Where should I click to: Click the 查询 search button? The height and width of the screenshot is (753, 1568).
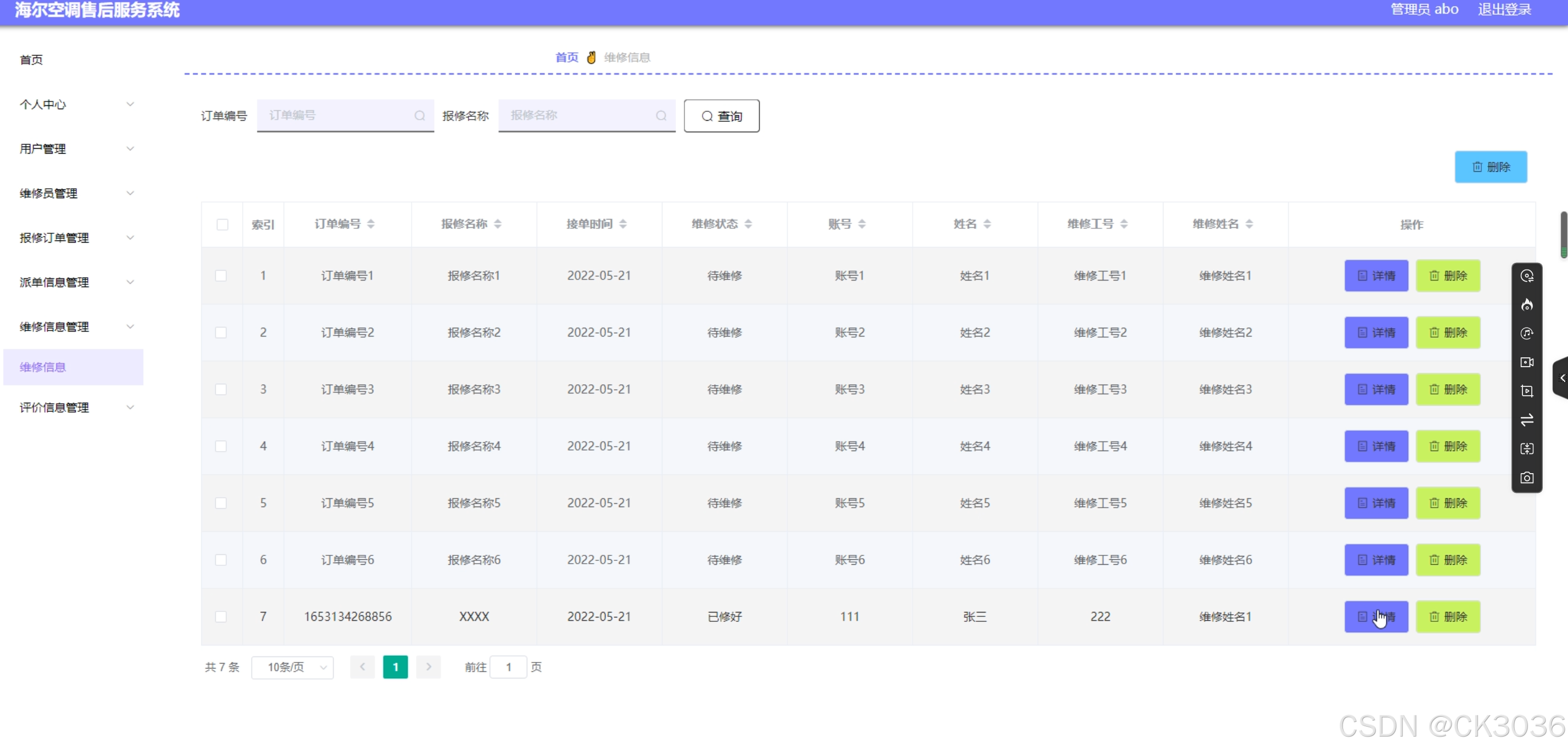[721, 116]
